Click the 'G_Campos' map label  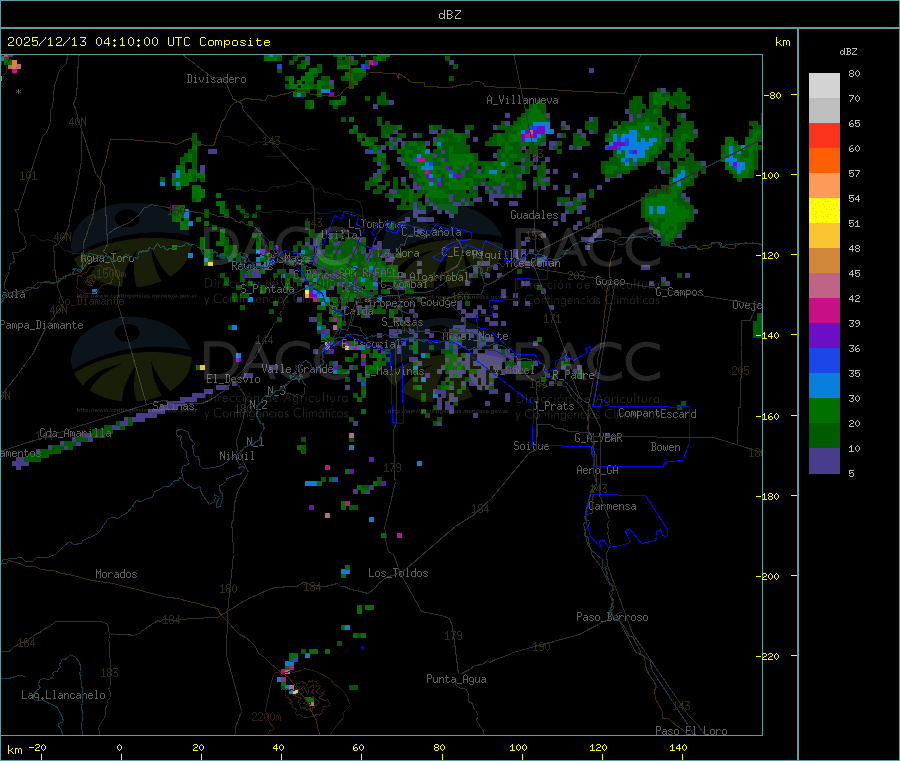[679, 292]
